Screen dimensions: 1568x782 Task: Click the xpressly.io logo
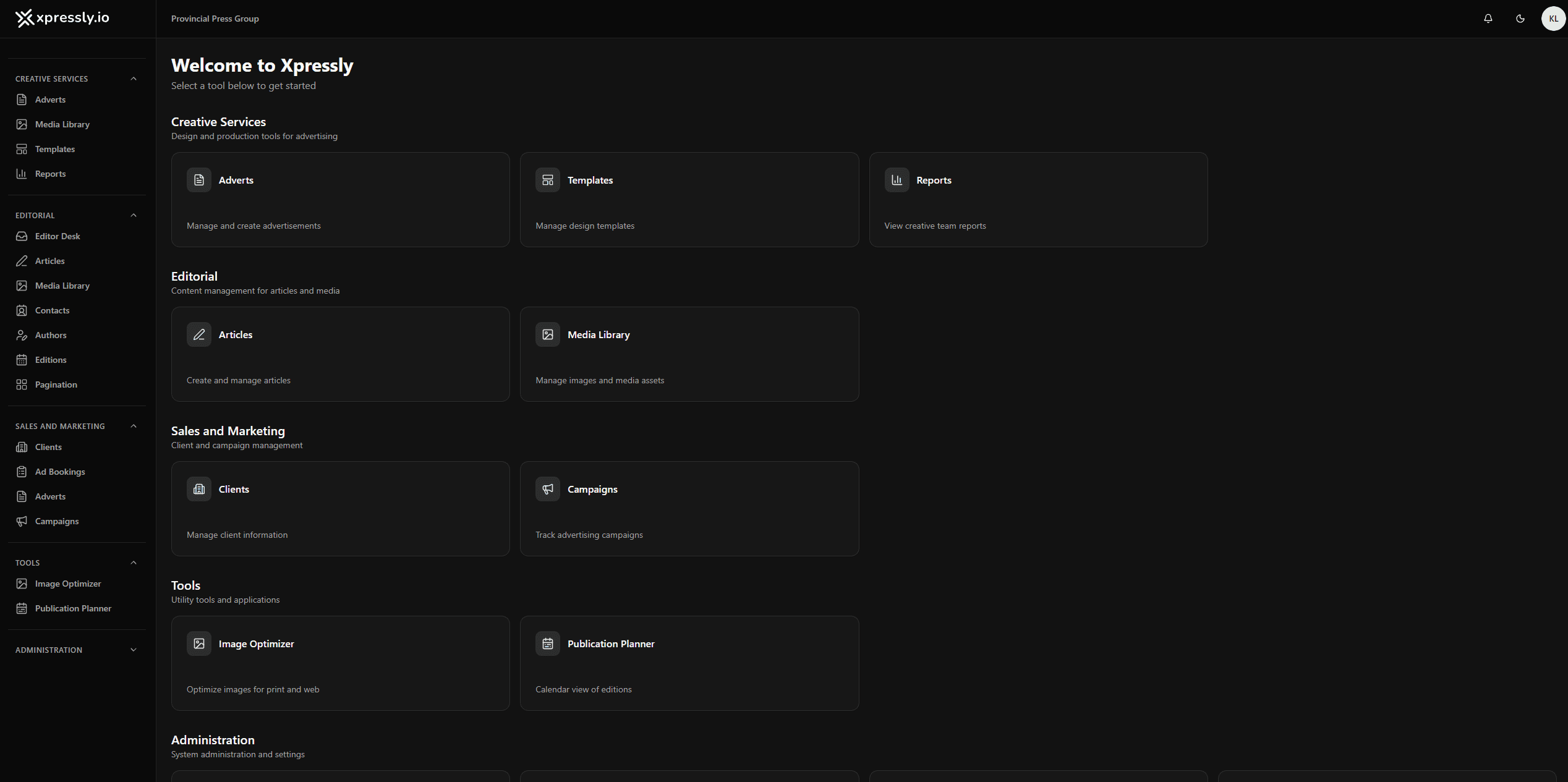[62, 18]
